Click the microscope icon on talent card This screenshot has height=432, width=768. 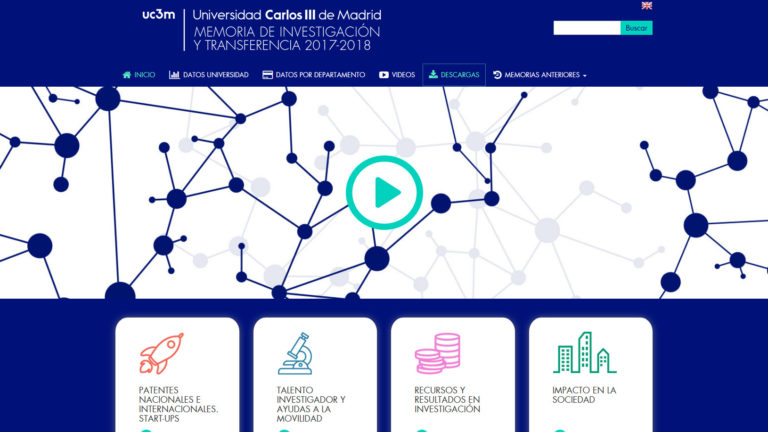[295, 354]
